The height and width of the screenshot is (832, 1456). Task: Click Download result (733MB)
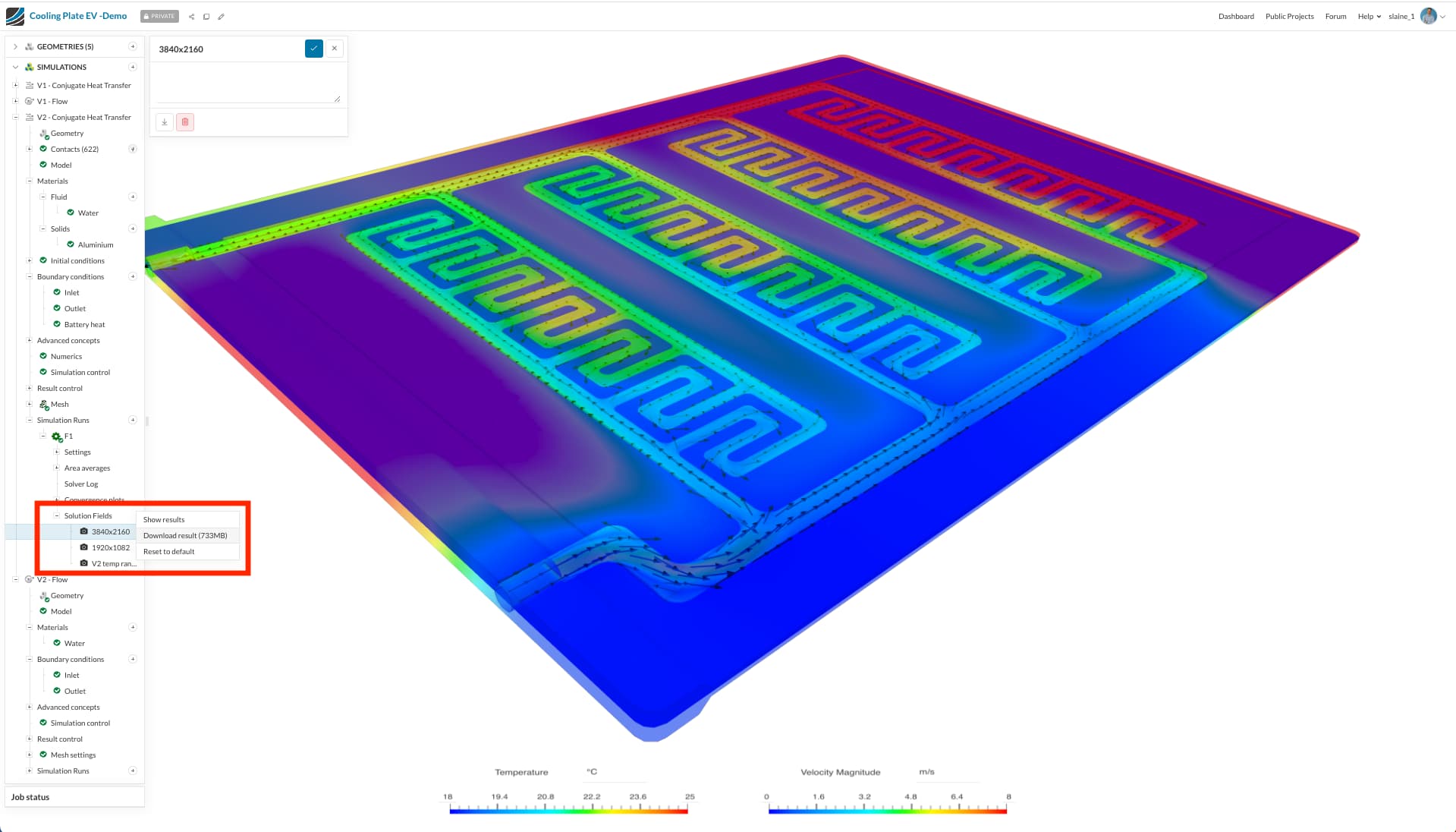coord(184,535)
